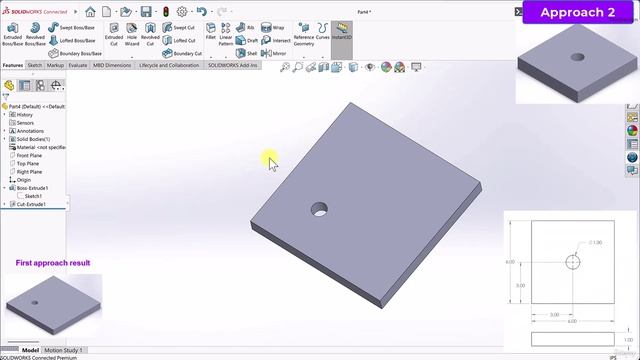Click the Boundary Boss/Base tool

[75, 53]
